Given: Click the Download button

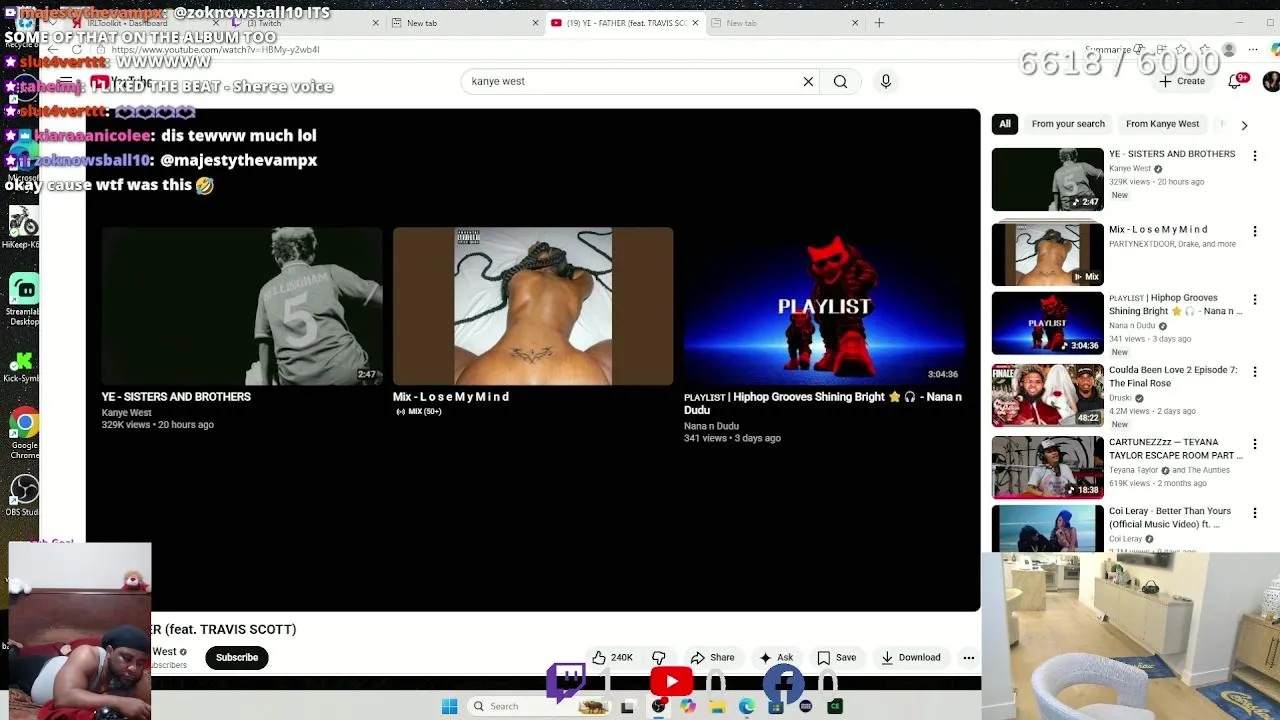Looking at the screenshot, I should [x=910, y=658].
